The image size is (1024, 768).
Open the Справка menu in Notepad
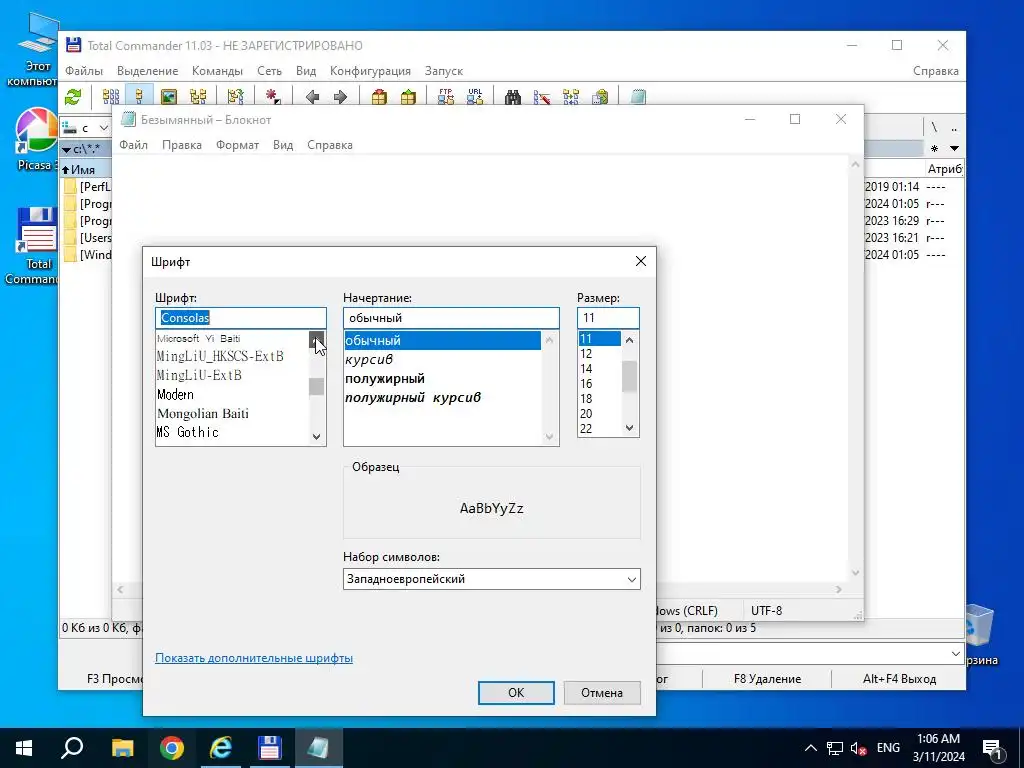330,145
